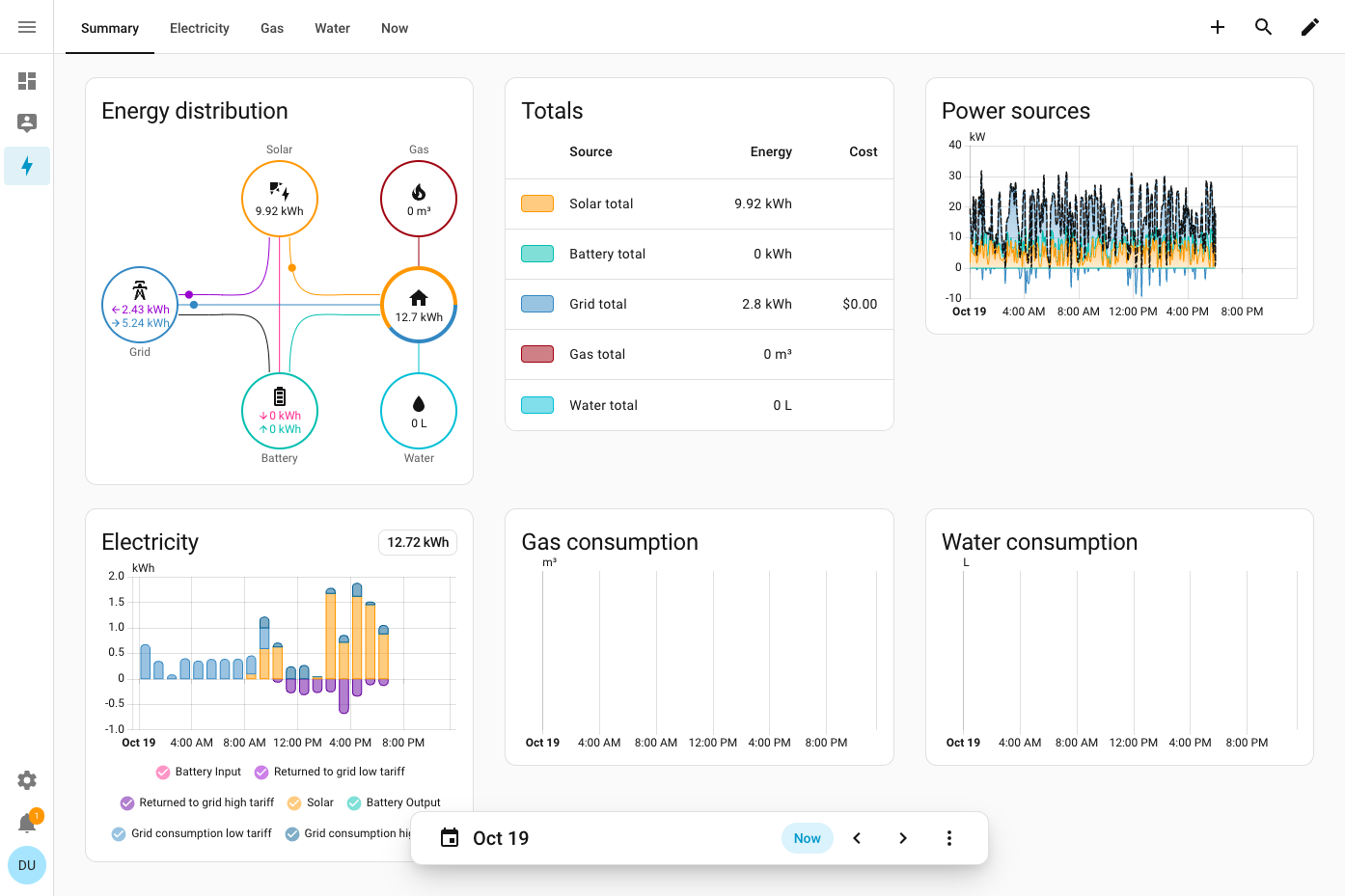Click the 'Energy' column header

click(771, 151)
